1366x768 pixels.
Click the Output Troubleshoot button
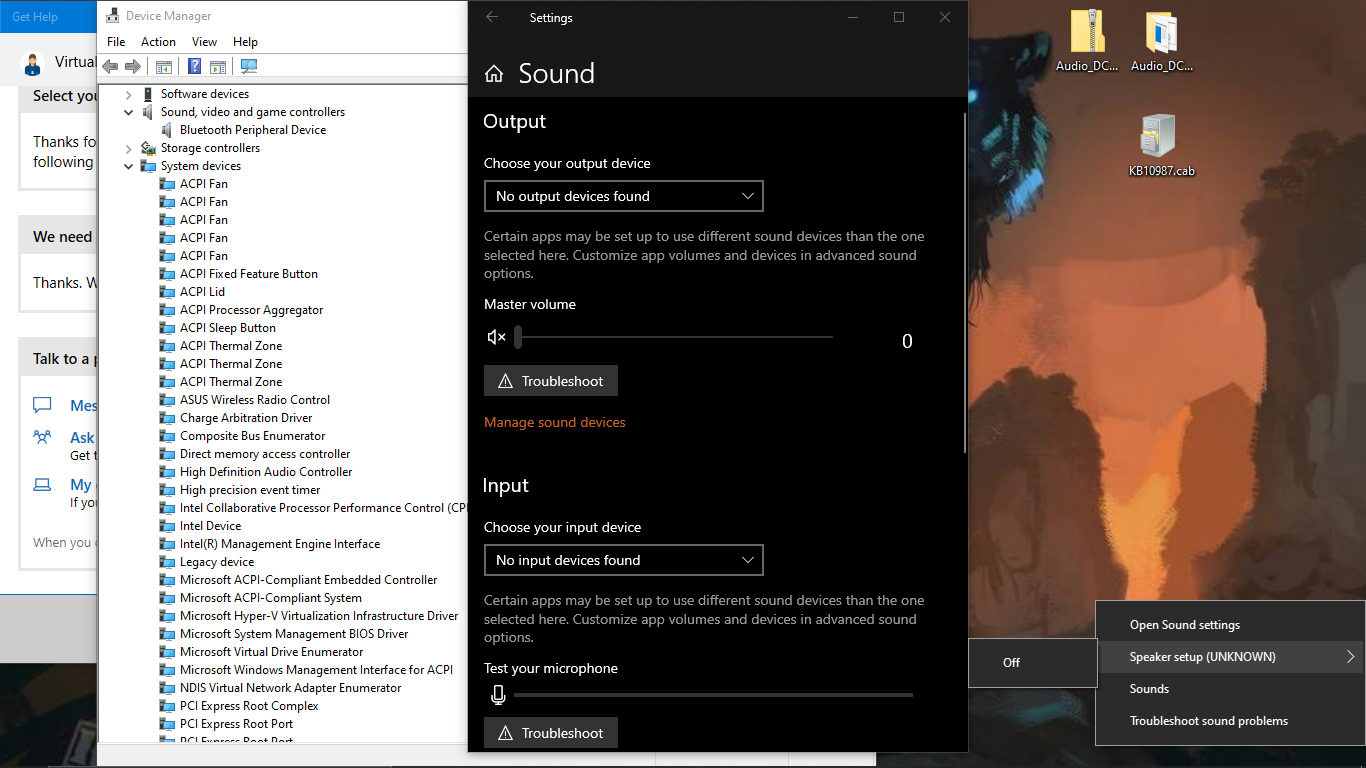551,381
